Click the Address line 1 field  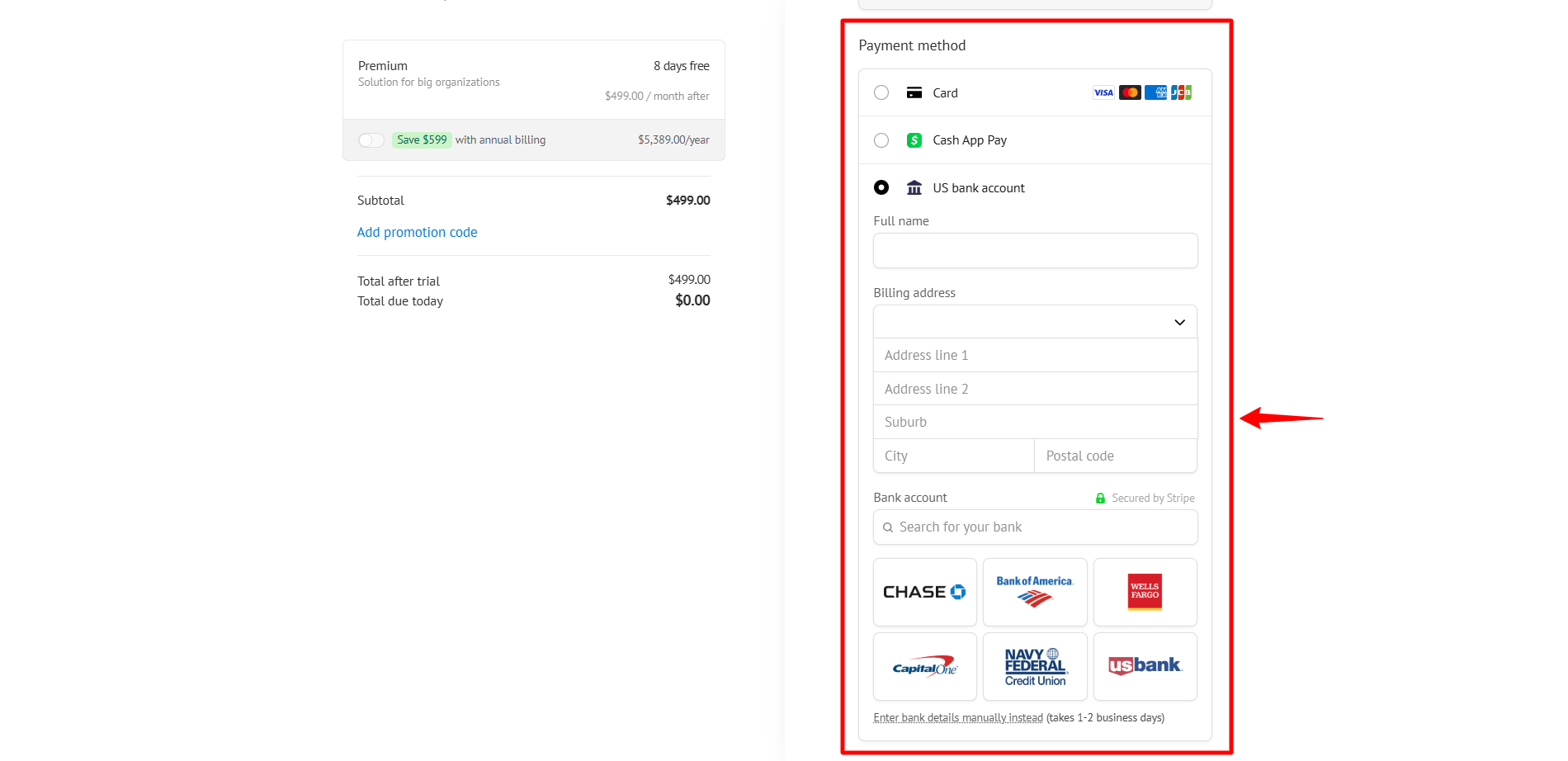click(x=1035, y=355)
